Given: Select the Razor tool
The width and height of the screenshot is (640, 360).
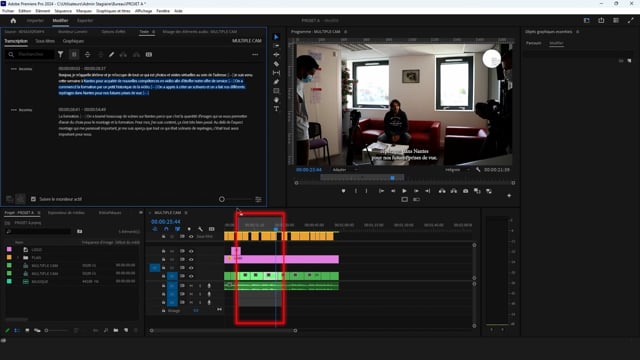Looking at the screenshot, I should click(276, 64).
